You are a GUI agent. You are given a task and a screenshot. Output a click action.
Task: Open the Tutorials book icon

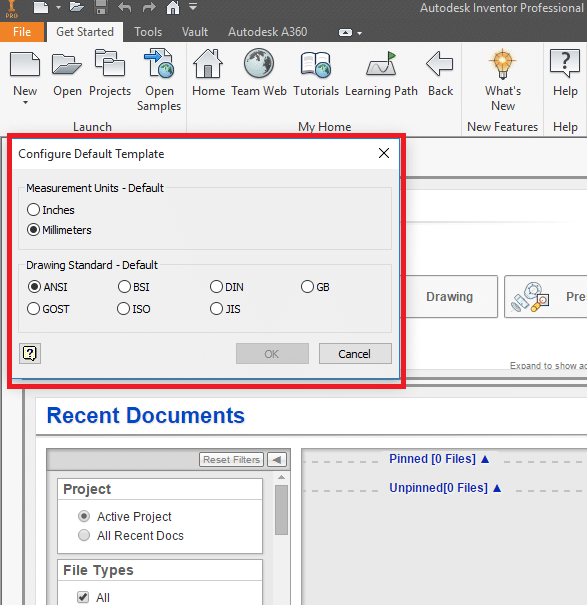316,64
